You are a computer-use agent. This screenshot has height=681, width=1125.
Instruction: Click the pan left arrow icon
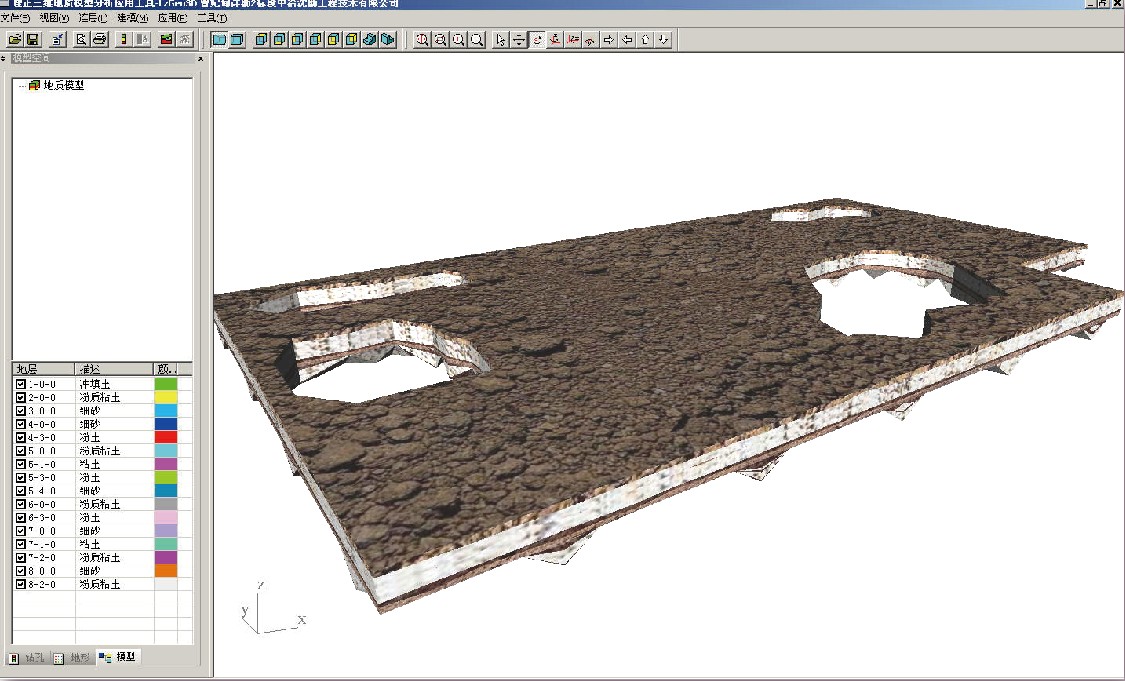click(628, 40)
